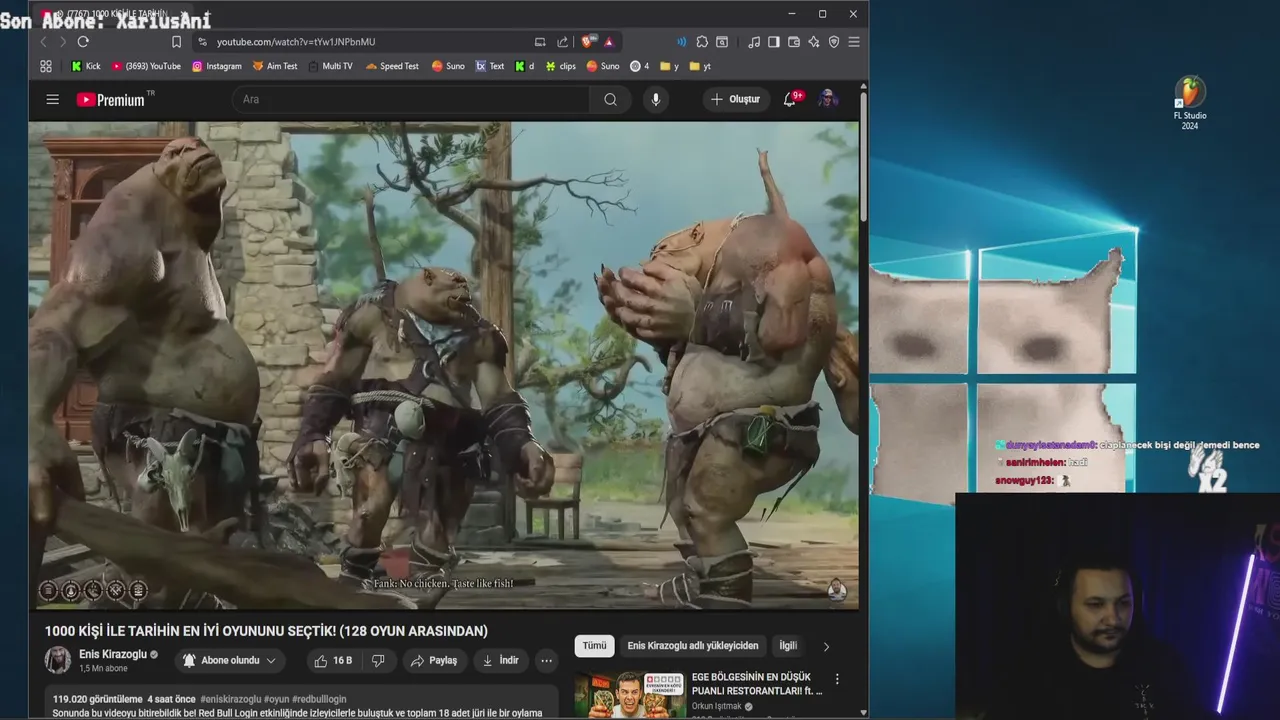This screenshot has width=1280, height=720.
Task: Bookmark this page icon
Action: 176,42
